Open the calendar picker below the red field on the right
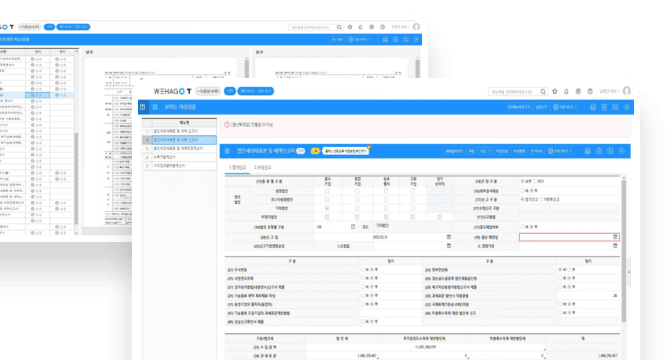The width and height of the screenshot is (672, 360). (x=615, y=246)
